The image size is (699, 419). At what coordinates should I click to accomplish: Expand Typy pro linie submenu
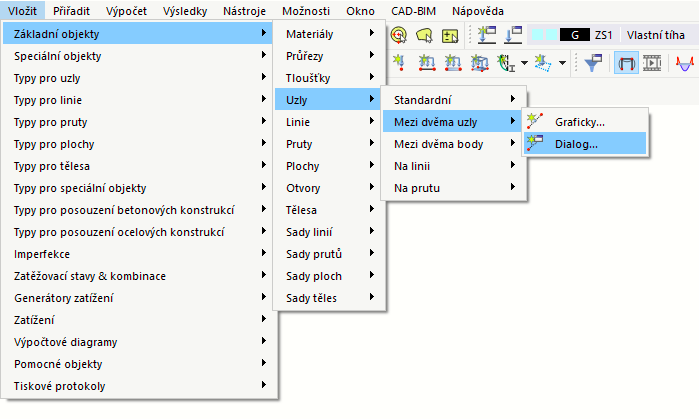[137, 100]
